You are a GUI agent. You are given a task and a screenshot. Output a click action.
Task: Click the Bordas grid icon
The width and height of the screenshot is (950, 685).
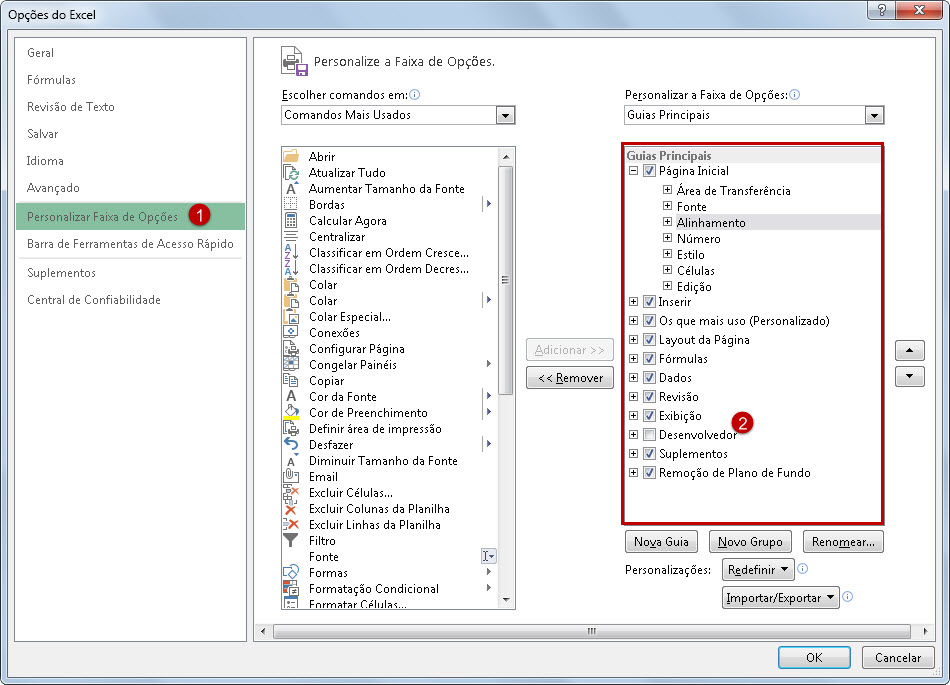[x=291, y=205]
